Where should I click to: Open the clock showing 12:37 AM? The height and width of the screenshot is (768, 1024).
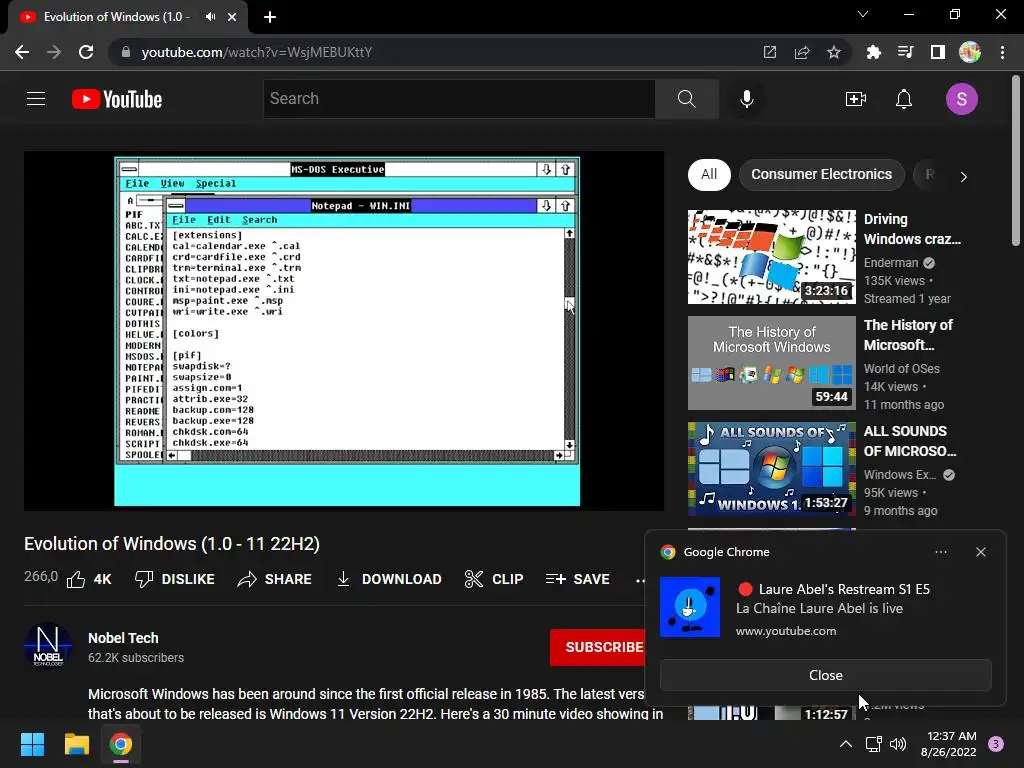pyautogui.click(x=948, y=744)
